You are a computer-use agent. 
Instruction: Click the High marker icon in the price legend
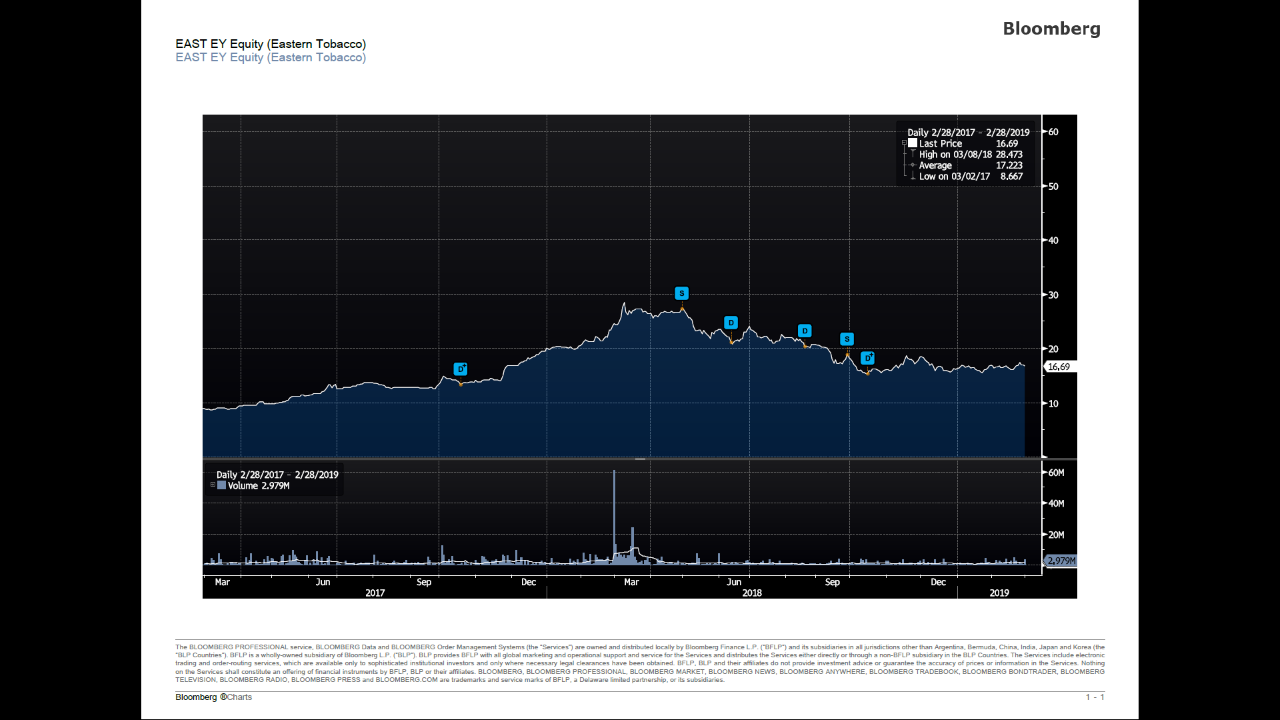pyautogui.click(x=911, y=155)
